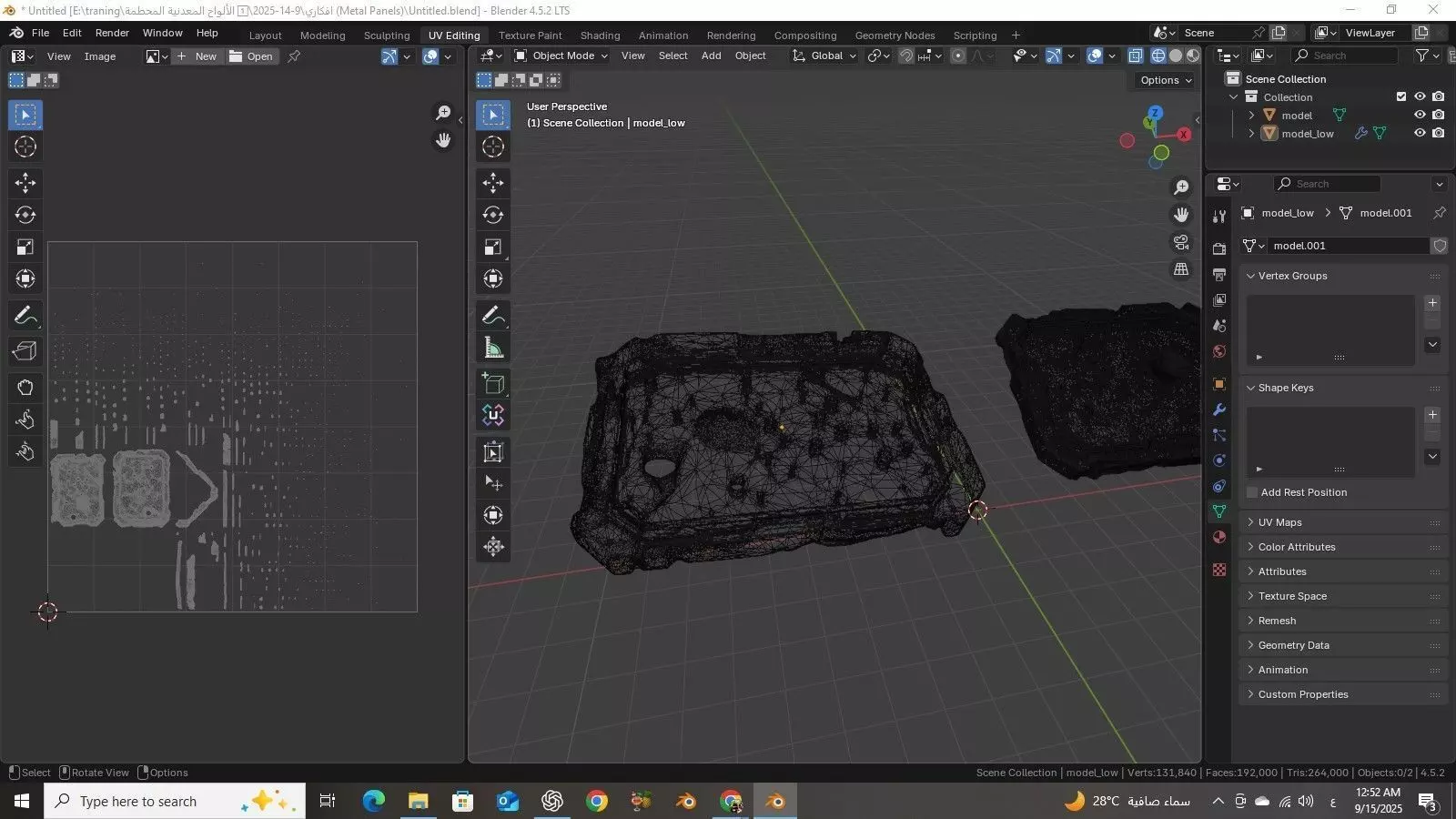Toggle X-ray display in 3D viewport
1456x819 pixels.
1136,56
